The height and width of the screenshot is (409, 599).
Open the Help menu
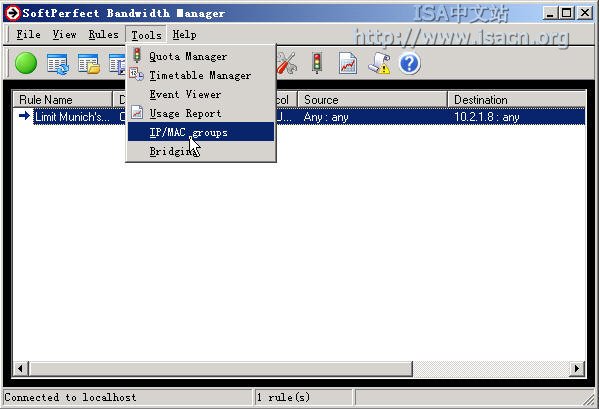tap(185, 35)
